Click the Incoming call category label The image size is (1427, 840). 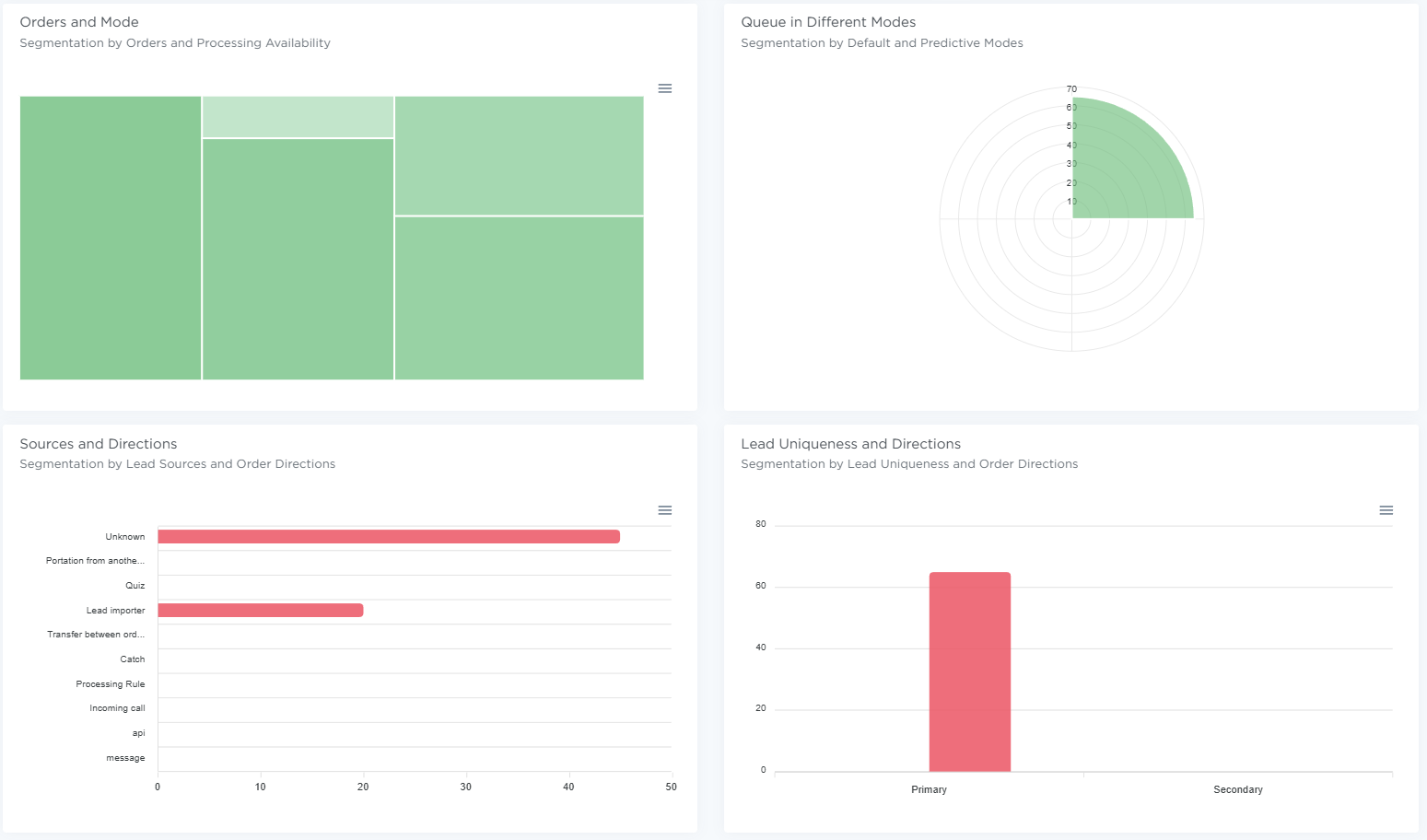point(117,708)
